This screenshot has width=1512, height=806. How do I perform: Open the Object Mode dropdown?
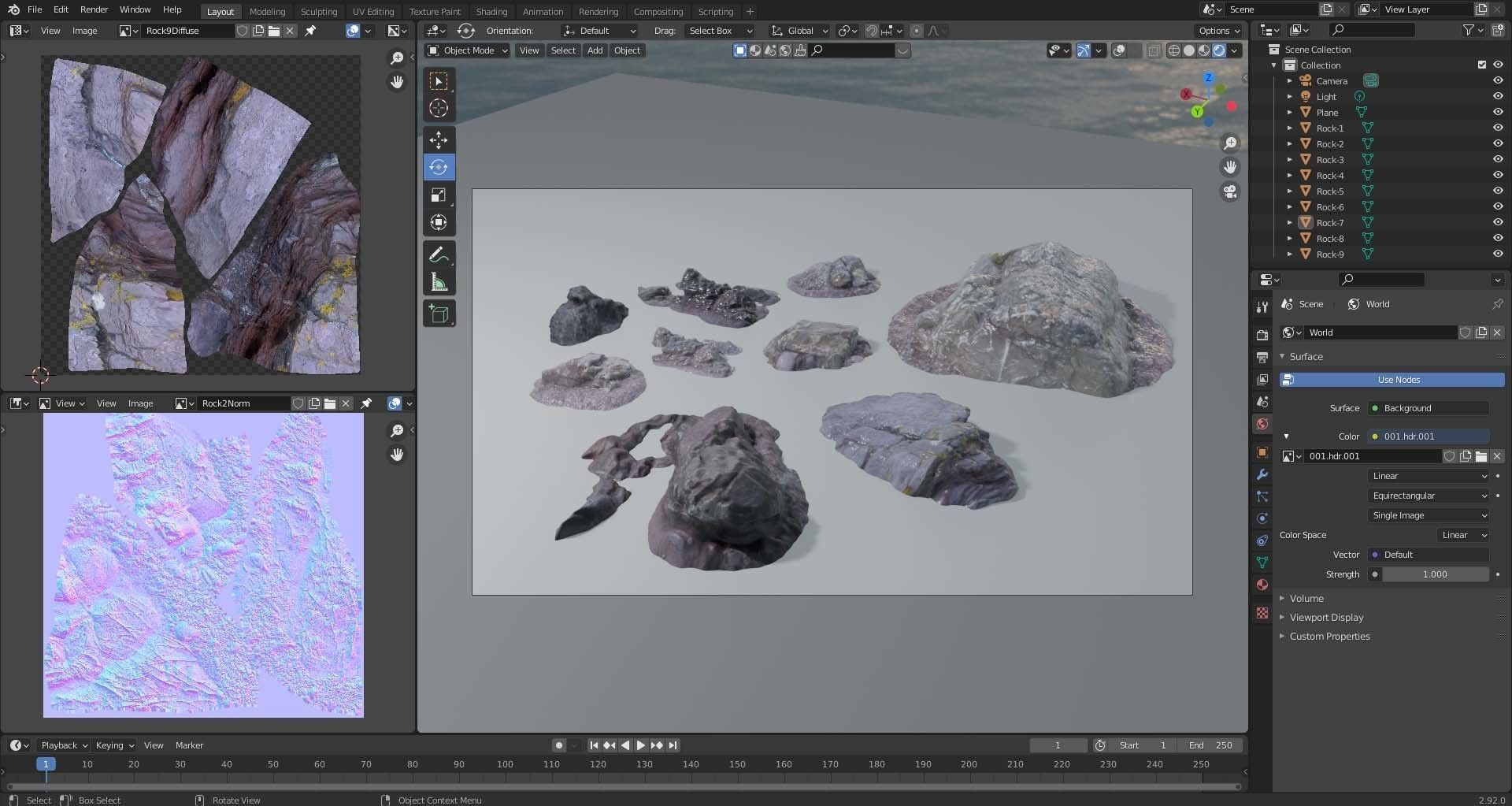pyautogui.click(x=468, y=50)
